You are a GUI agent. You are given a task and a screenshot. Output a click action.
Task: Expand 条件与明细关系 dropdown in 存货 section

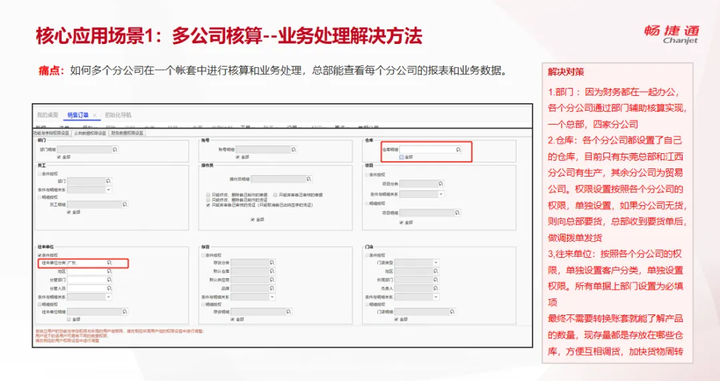pyautogui.click(x=272, y=297)
